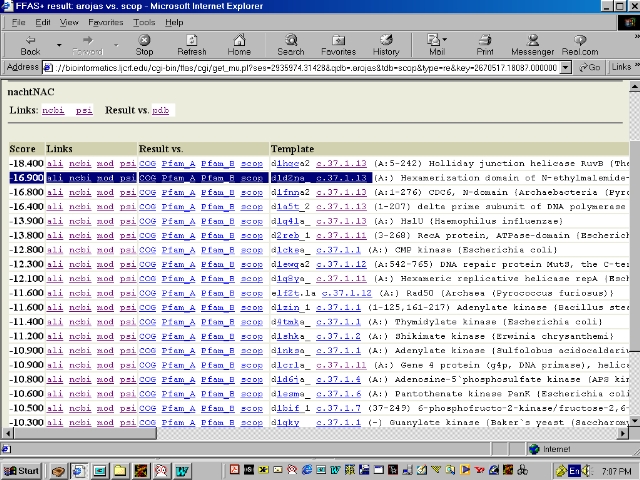Follow the pdb link next to Result vs.
The image size is (640, 480).
pos(160,110)
